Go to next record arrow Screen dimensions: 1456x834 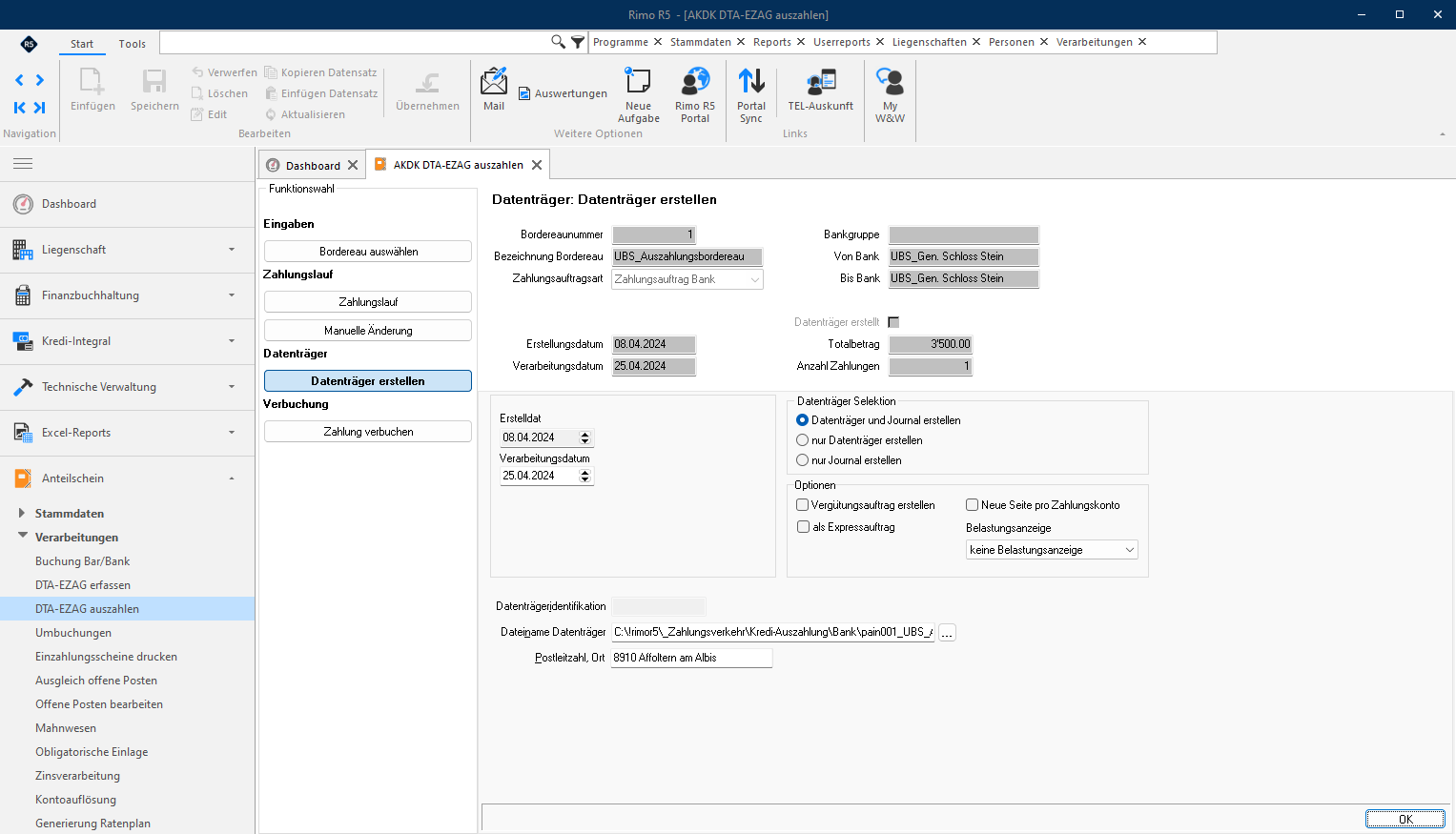[x=40, y=80]
